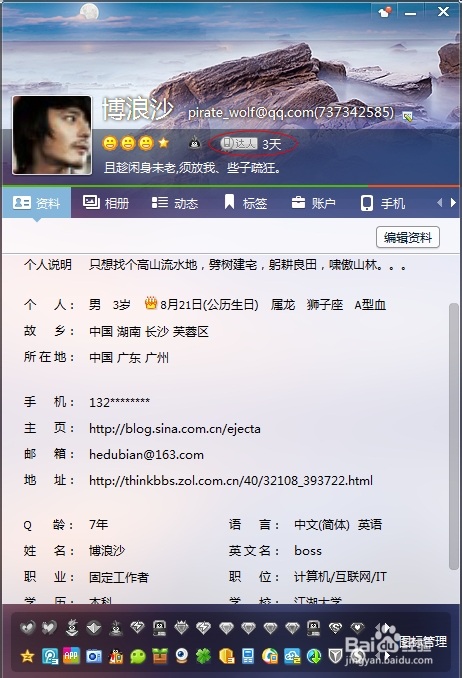
Task: Click the blood type A型血
Action: (x=370, y=305)
